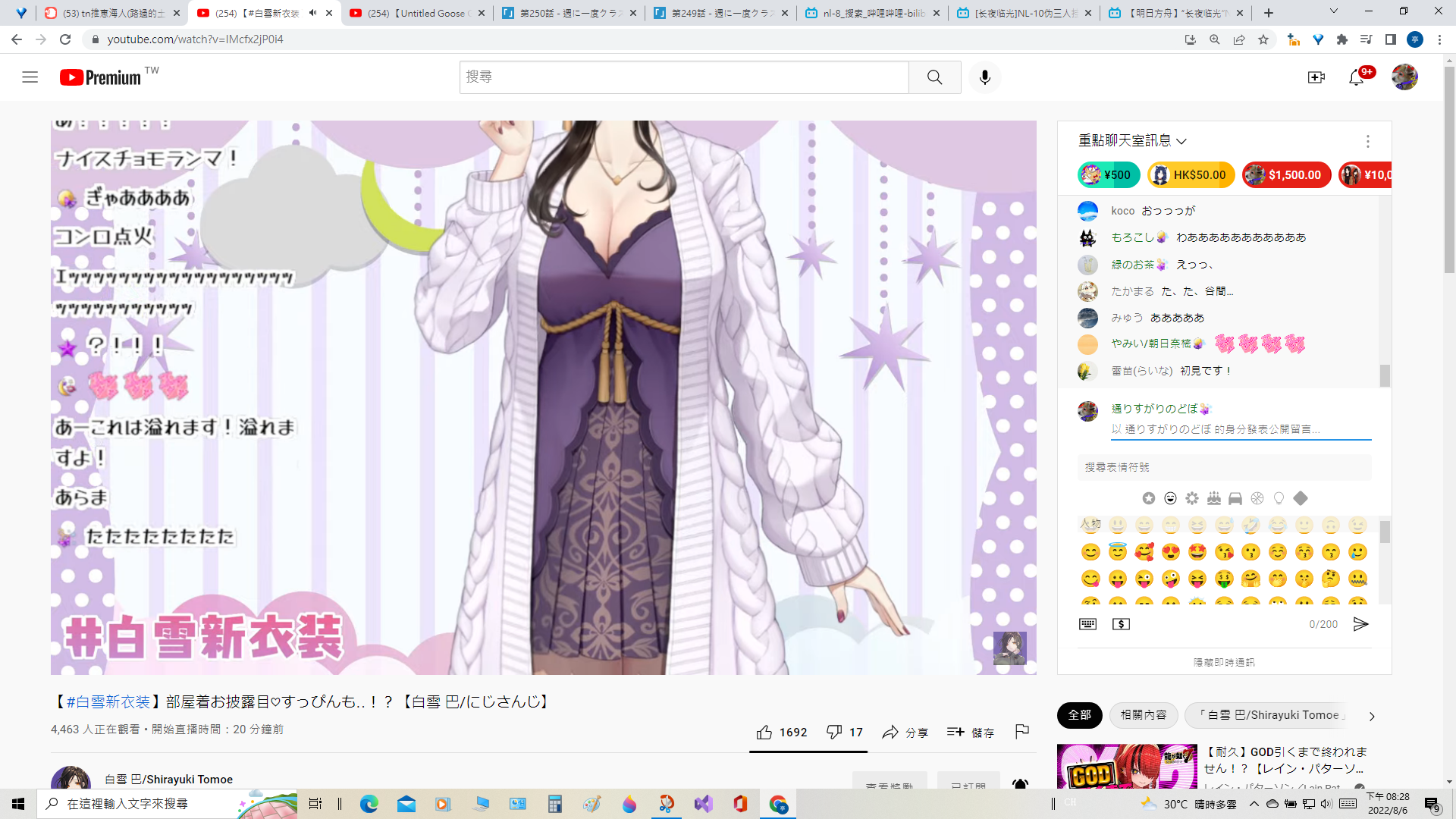The height and width of the screenshot is (819, 1456).
Task: Switch to the Untitled Goose Game tab
Action: tap(417, 13)
